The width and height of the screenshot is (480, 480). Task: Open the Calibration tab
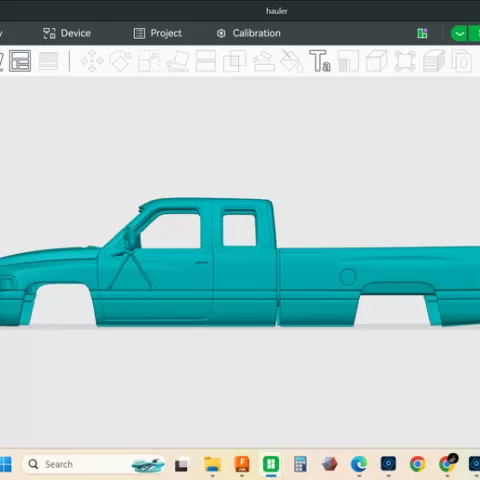click(x=249, y=33)
